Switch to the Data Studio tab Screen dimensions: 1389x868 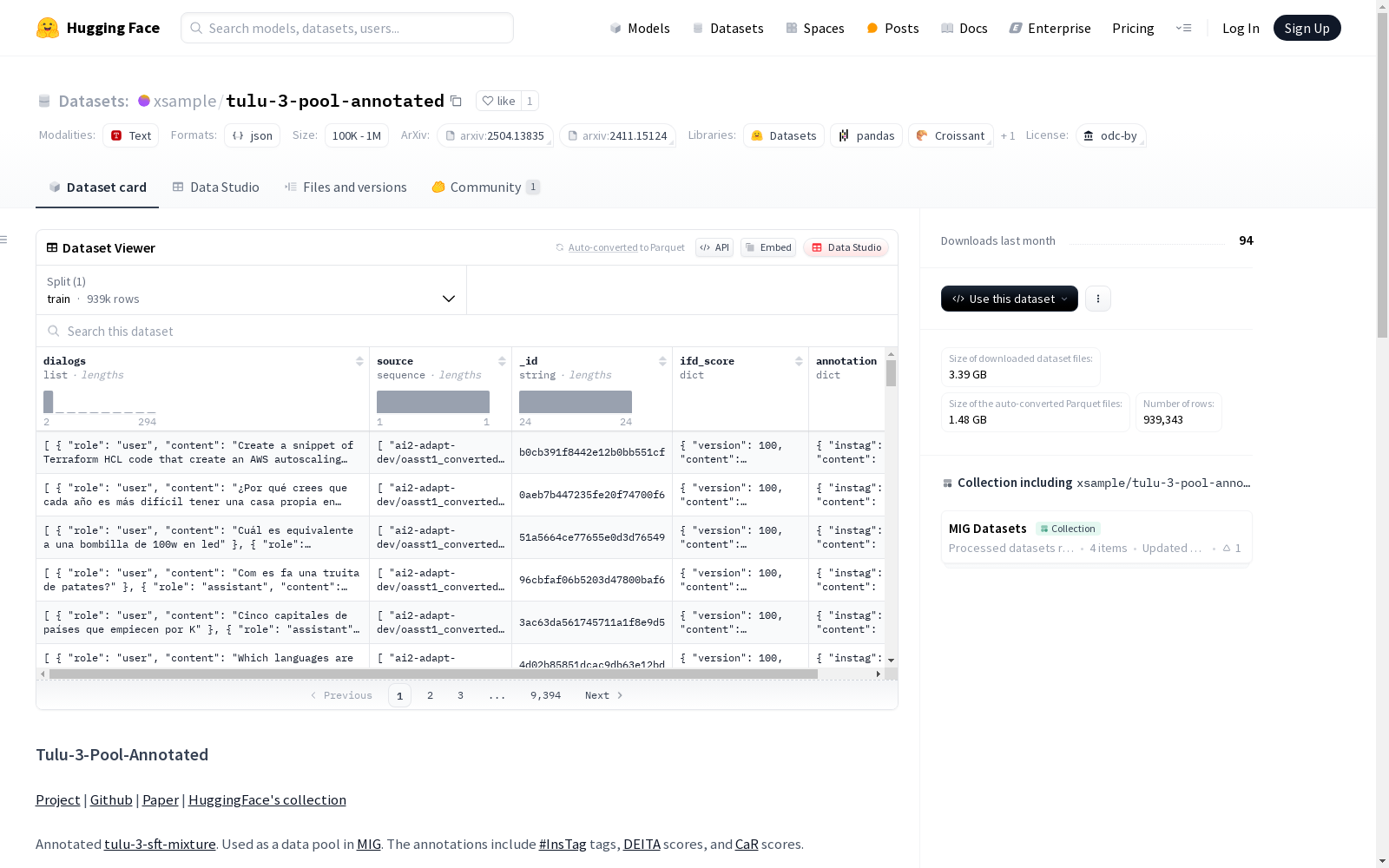pos(216,187)
